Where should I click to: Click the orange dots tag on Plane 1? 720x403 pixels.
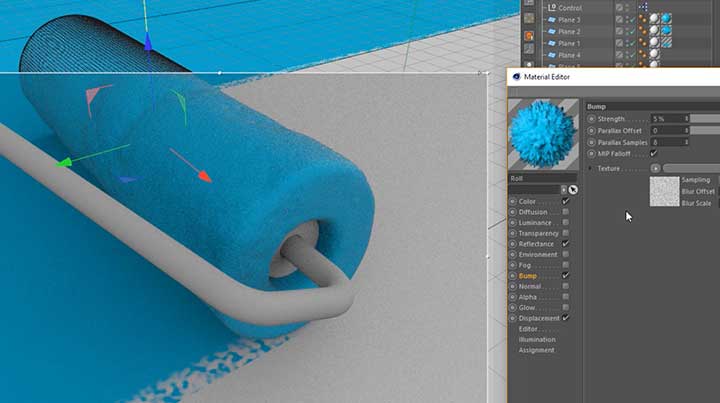tap(642, 43)
